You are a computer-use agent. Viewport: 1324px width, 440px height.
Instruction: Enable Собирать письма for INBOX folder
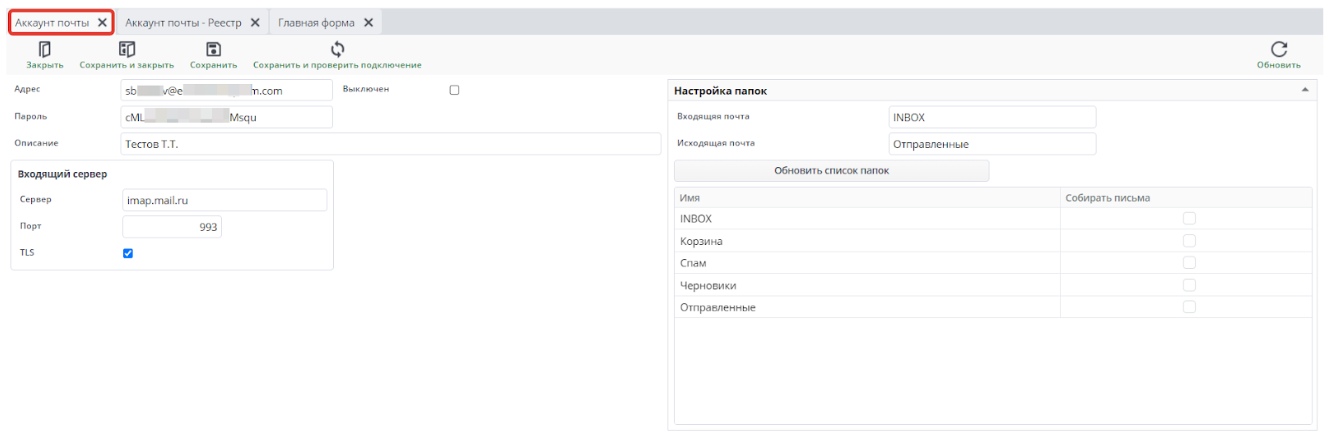[1189, 218]
